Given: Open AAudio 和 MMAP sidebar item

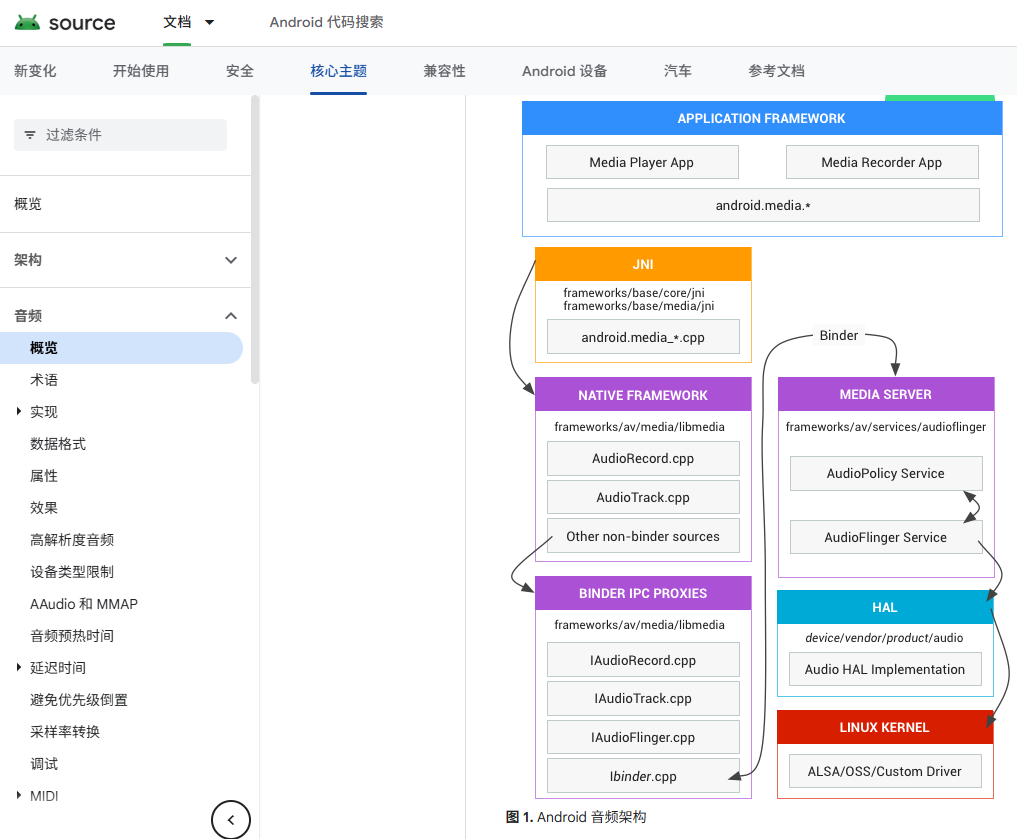Looking at the screenshot, I should click(84, 604).
